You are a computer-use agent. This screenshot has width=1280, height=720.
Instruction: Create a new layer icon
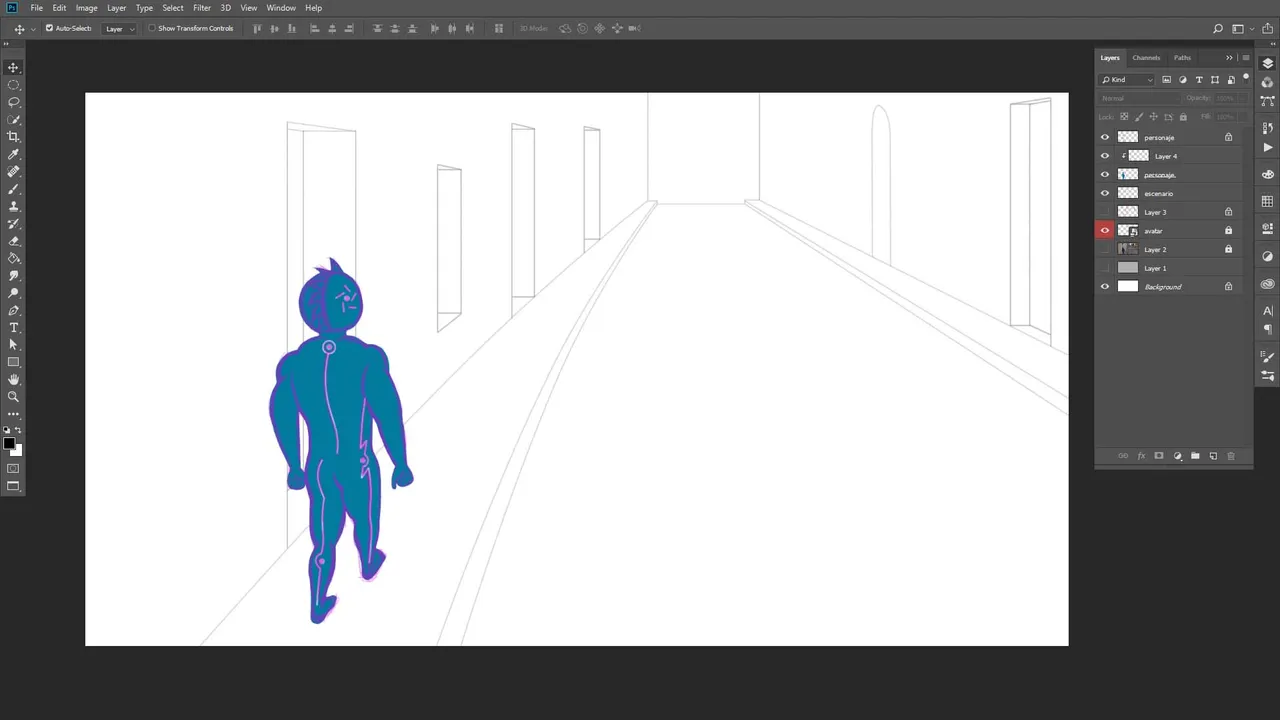(x=1213, y=456)
